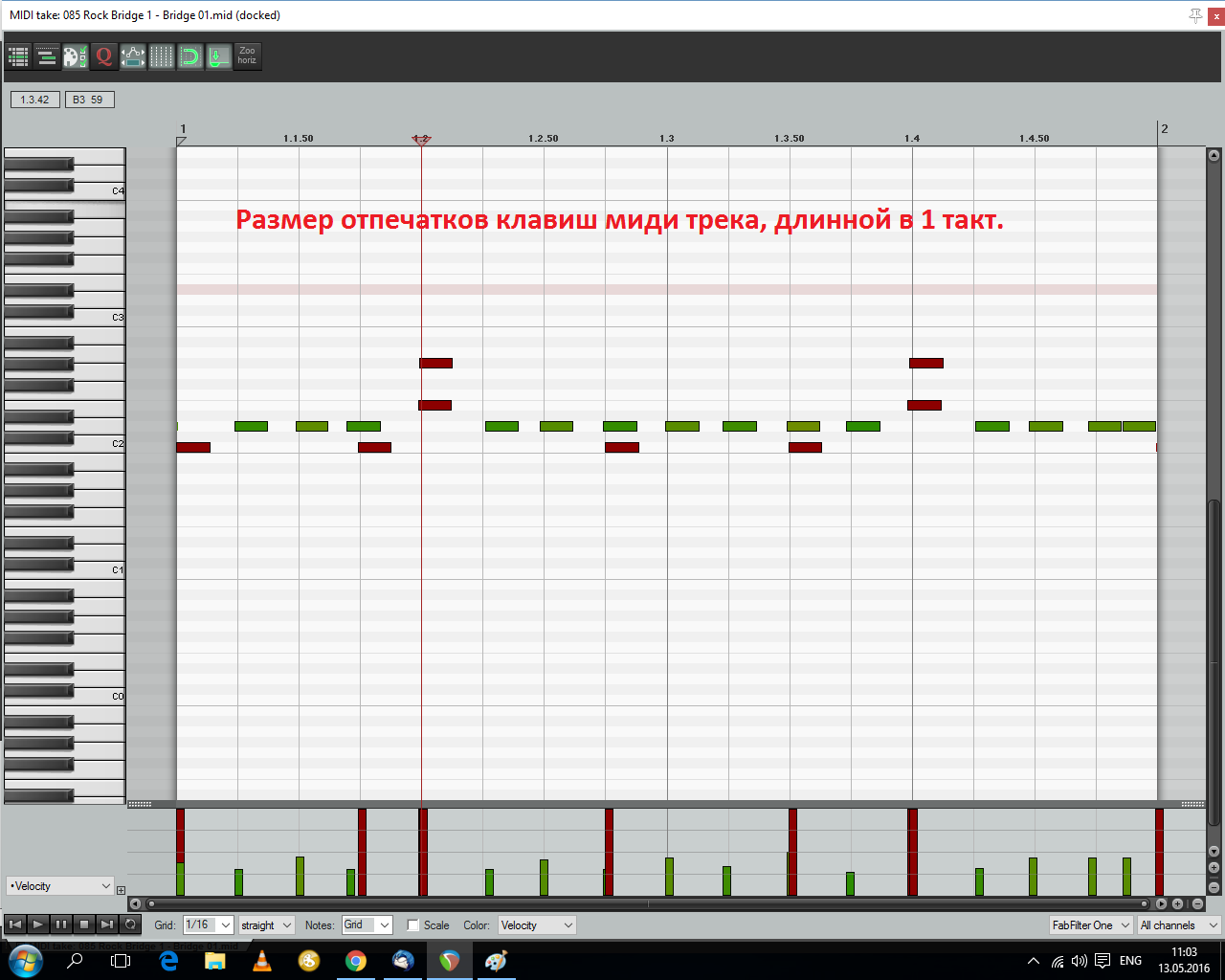The height and width of the screenshot is (980, 1225).
Task: Zoom out horizontally with minus button
Action: click(x=1197, y=903)
